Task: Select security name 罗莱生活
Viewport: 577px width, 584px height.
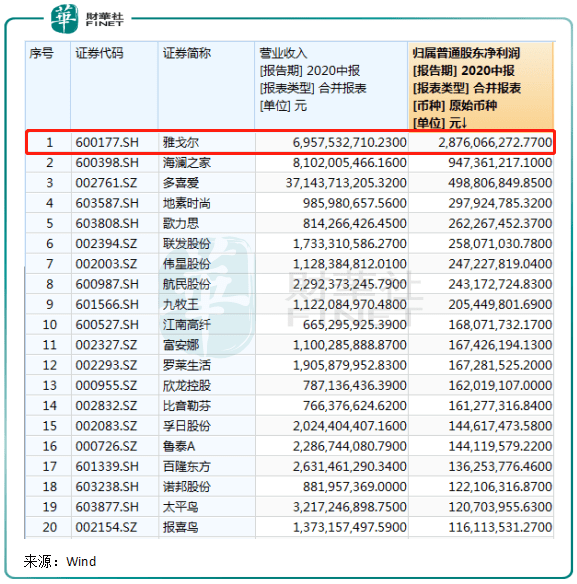Action: click(187, 365)
